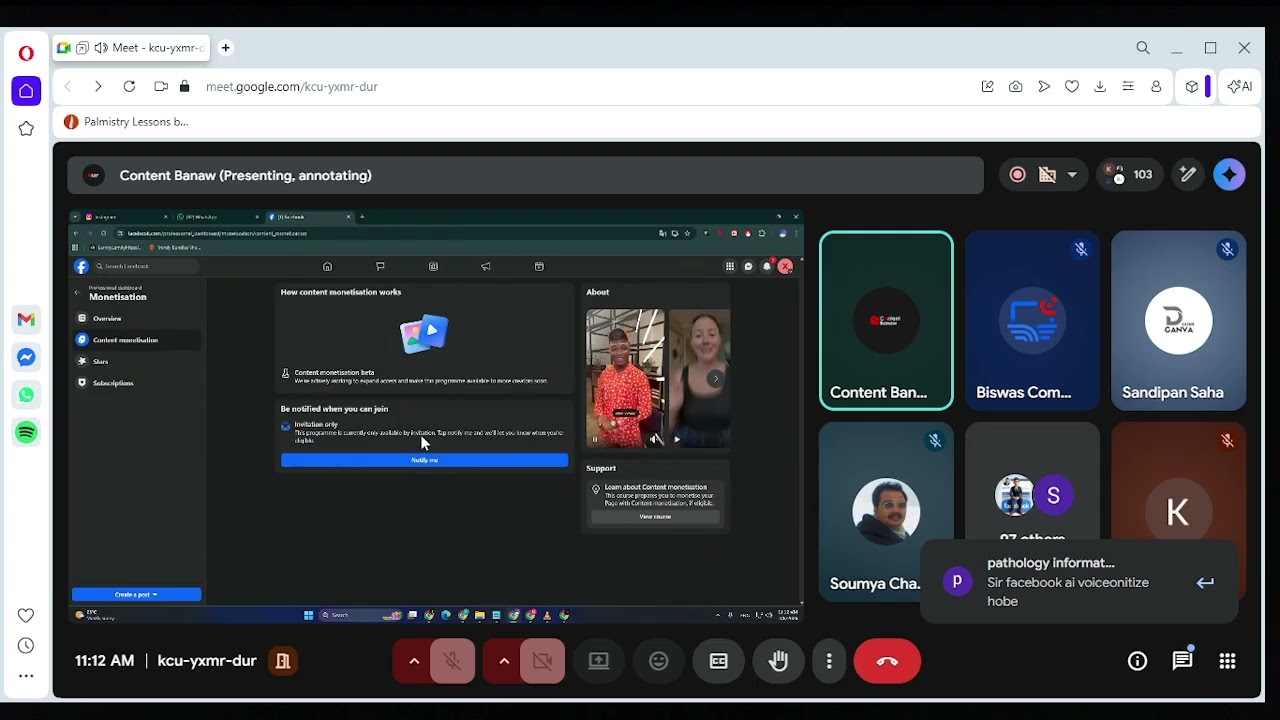1280x720 pixels.
Task: Click Notify me button in shared screen
Action: coord(424,460)
